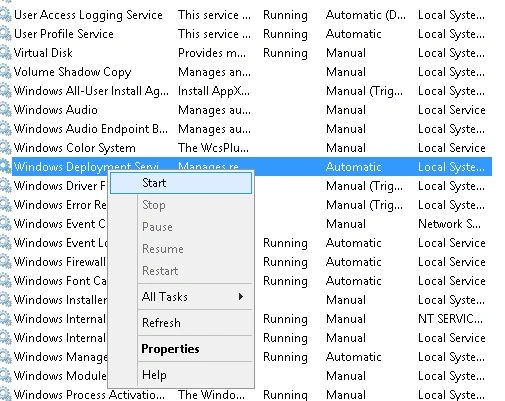This screenshot has height=401, width=505.
Task: Click 'Install AppX...' description text
Action: 214,91
